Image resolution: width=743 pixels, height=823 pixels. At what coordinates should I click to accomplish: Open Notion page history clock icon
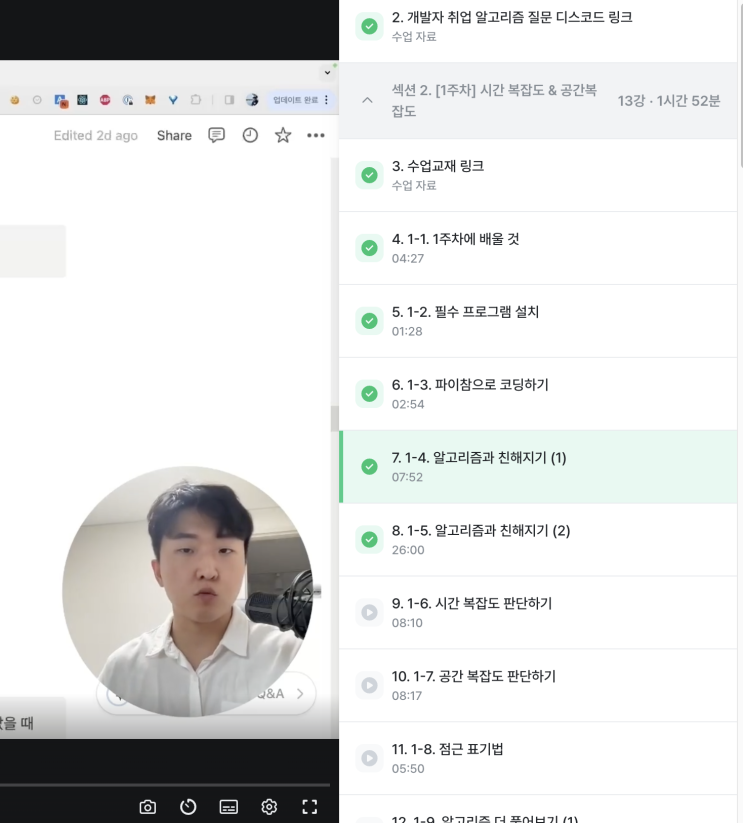[250, 135]
